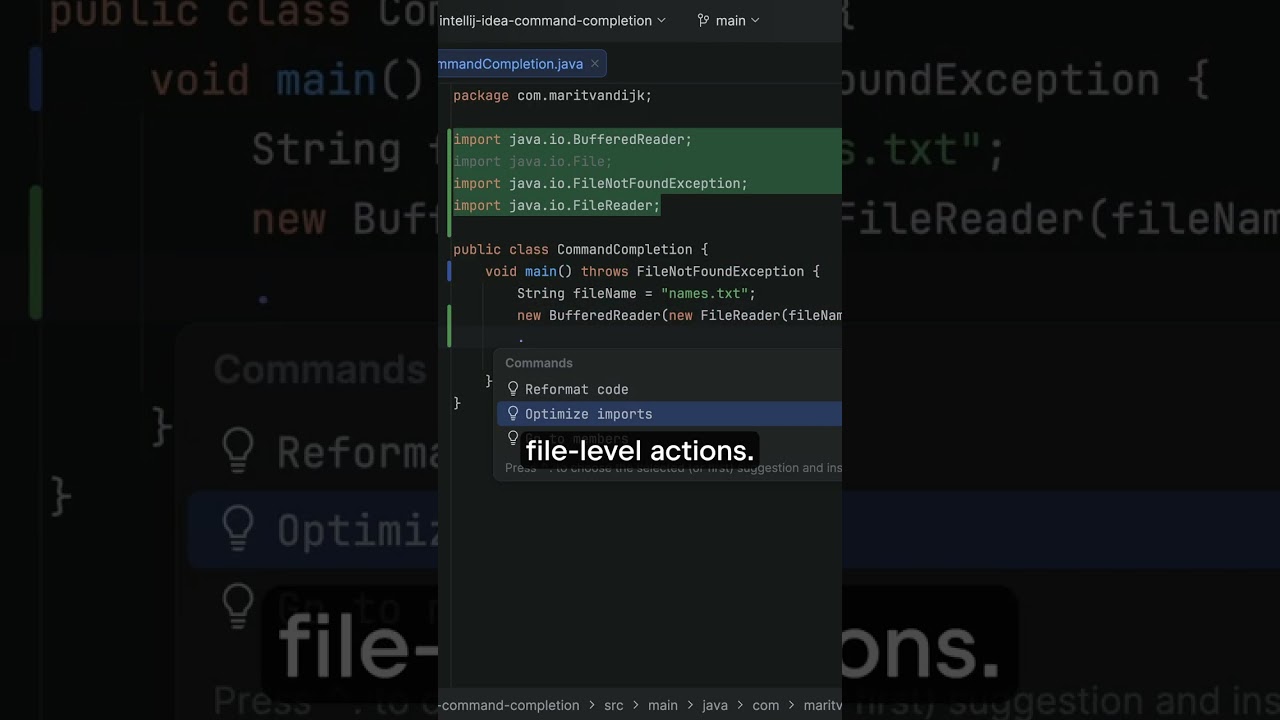Click the lightbulb icon beside Reformat code
The height and width of the screenshot is (720, 1280).
pyautogui.click(x=513, y=389)
